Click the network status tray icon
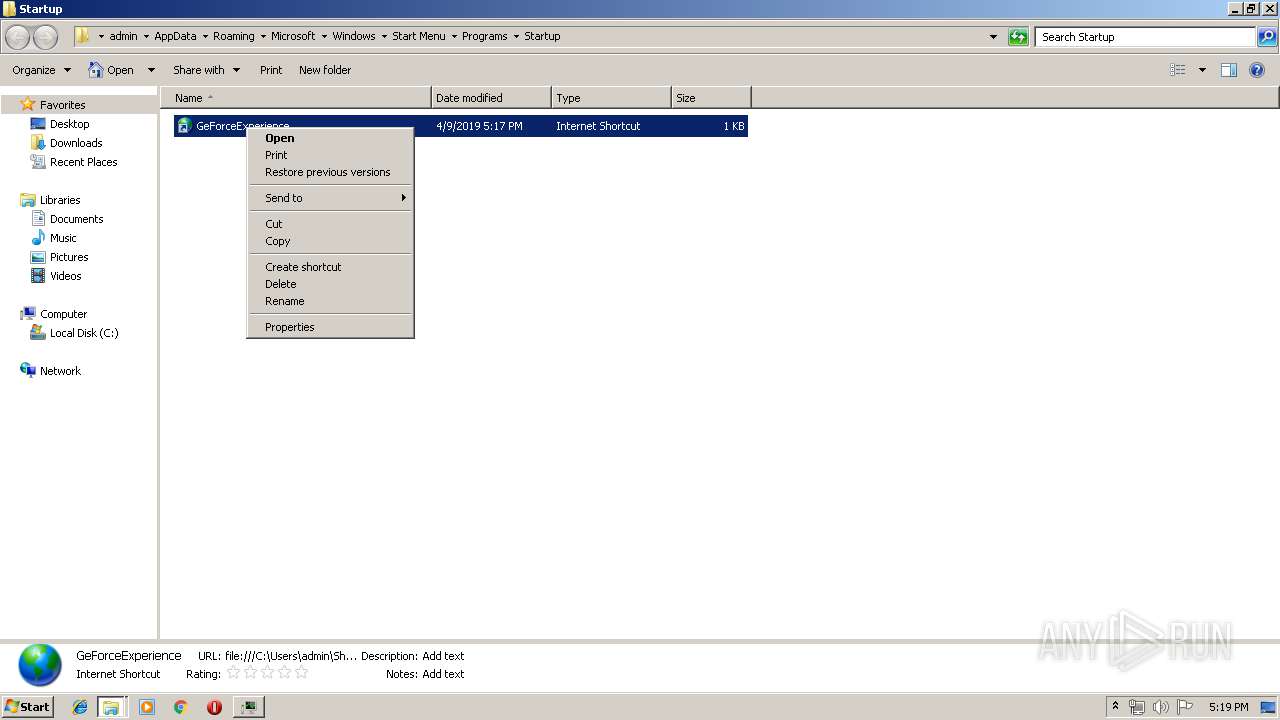Image resolution: width=1280 pixels, height=720 pixels. 1137,707
